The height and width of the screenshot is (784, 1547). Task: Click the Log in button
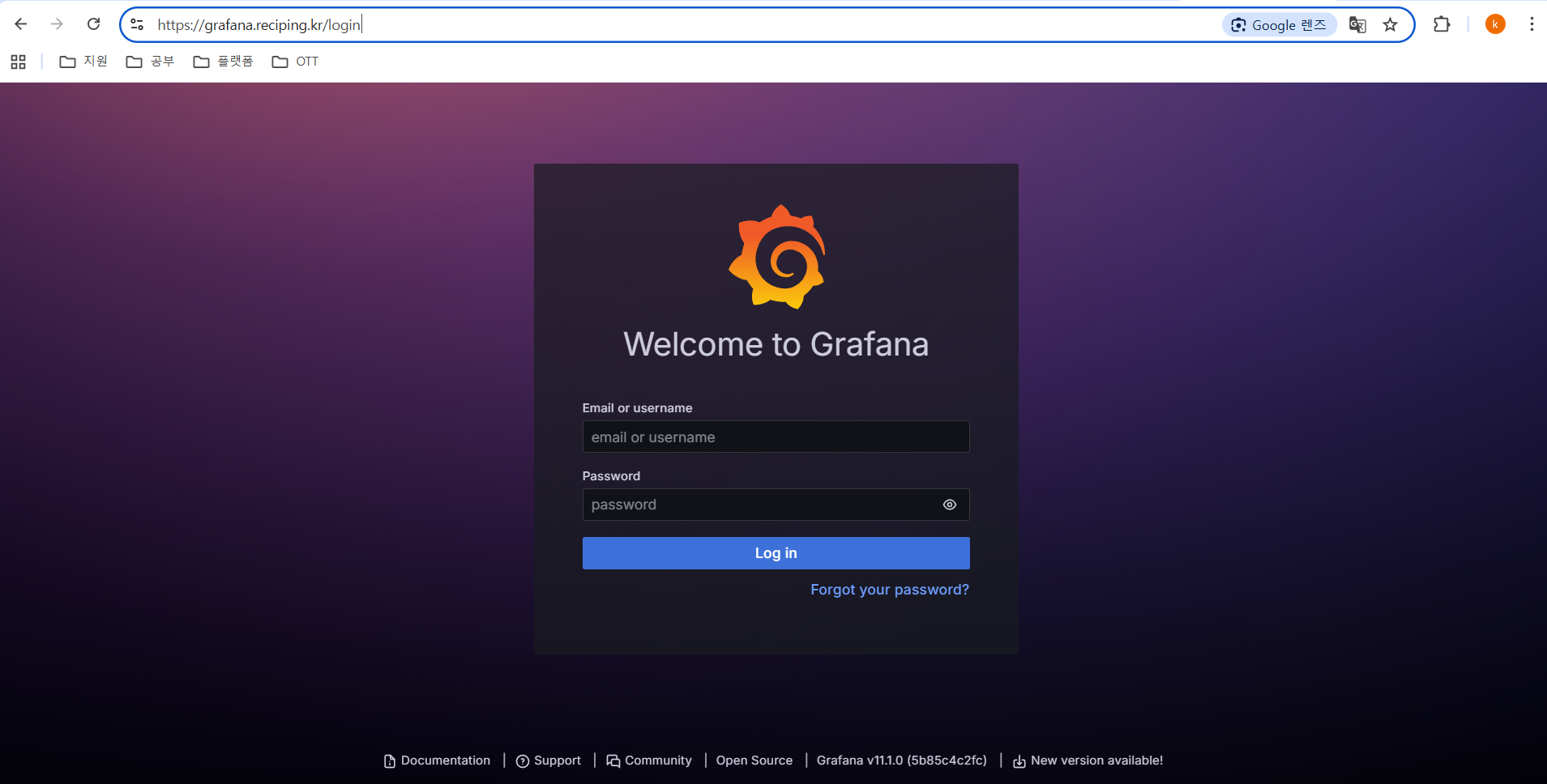tap(776, 553)
